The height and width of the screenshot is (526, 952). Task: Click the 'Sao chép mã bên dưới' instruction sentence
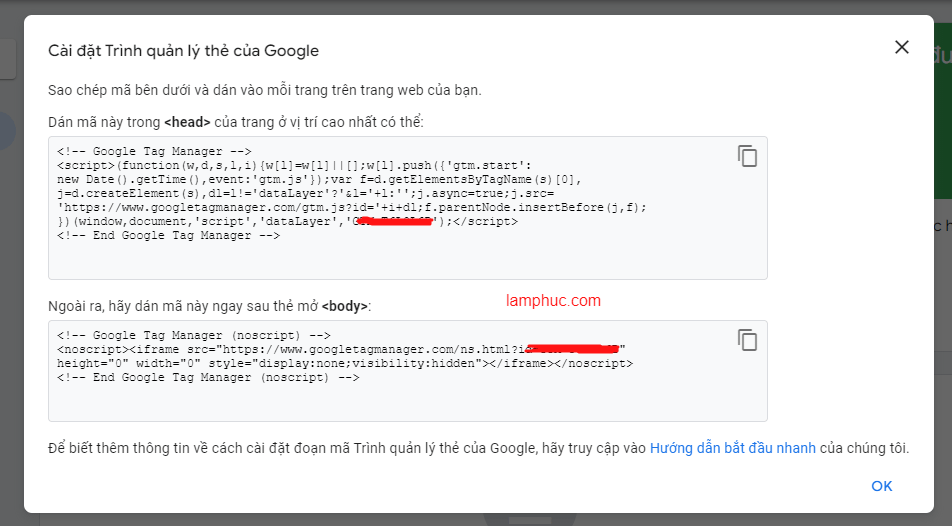click(x=265, y=90)
